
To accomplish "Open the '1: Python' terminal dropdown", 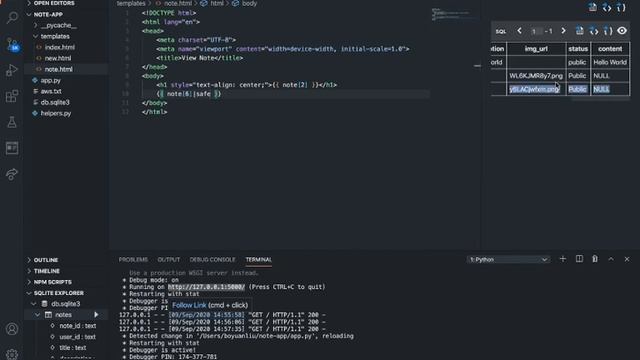I will point(508,259).
